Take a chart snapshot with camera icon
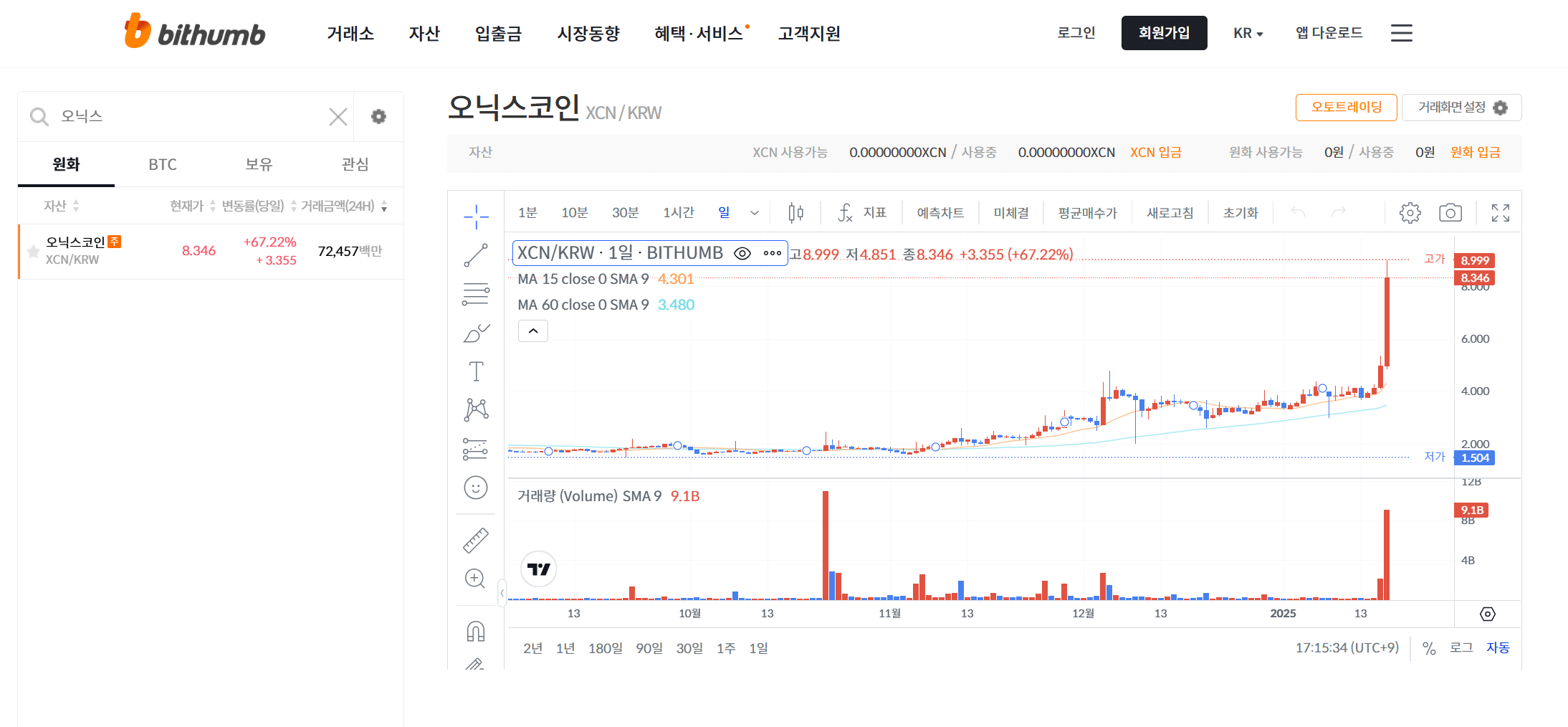The height and width of the screenshot is (727, 1568). pos(1450,212)
